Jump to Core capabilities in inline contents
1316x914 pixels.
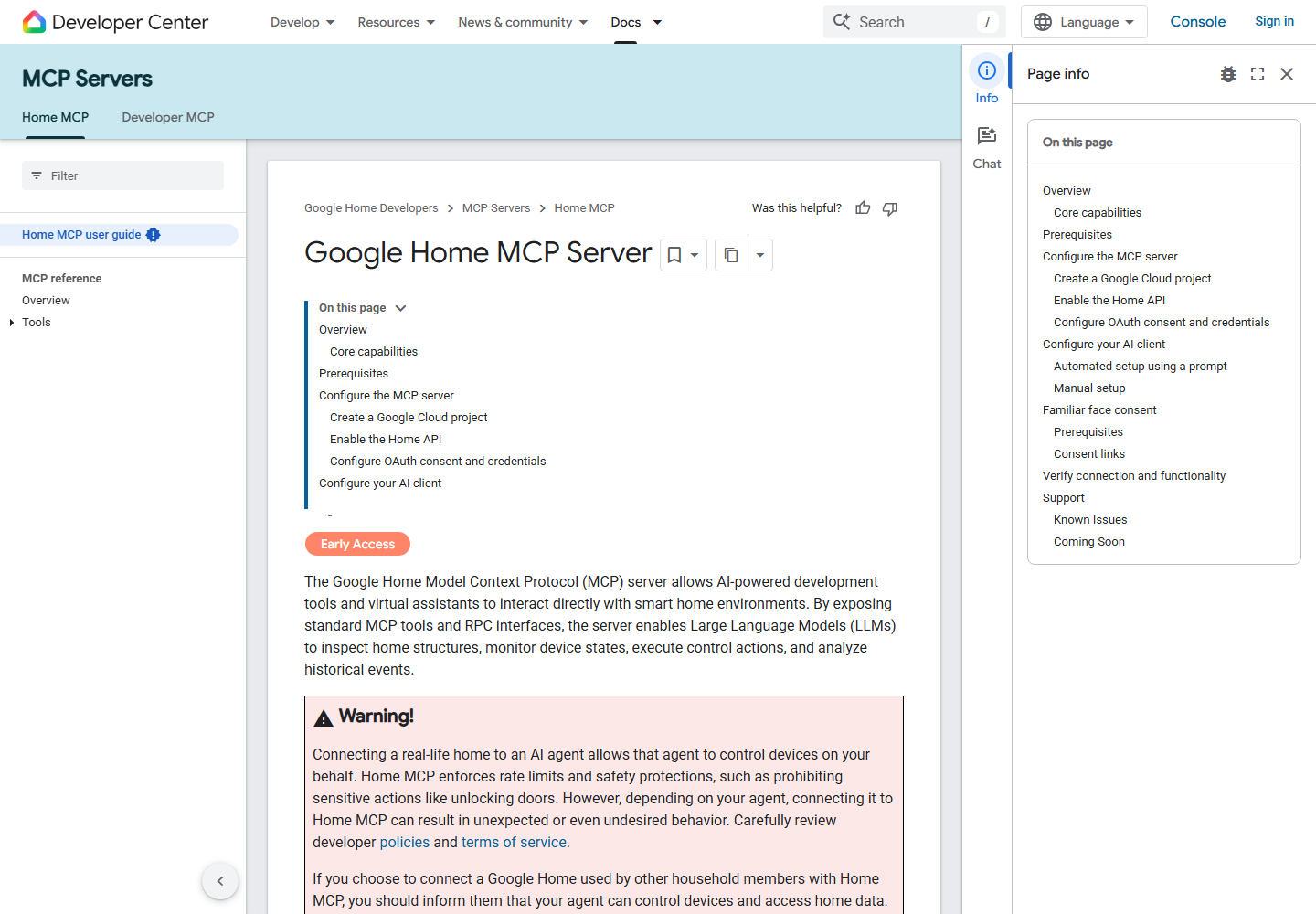point(374,352)
